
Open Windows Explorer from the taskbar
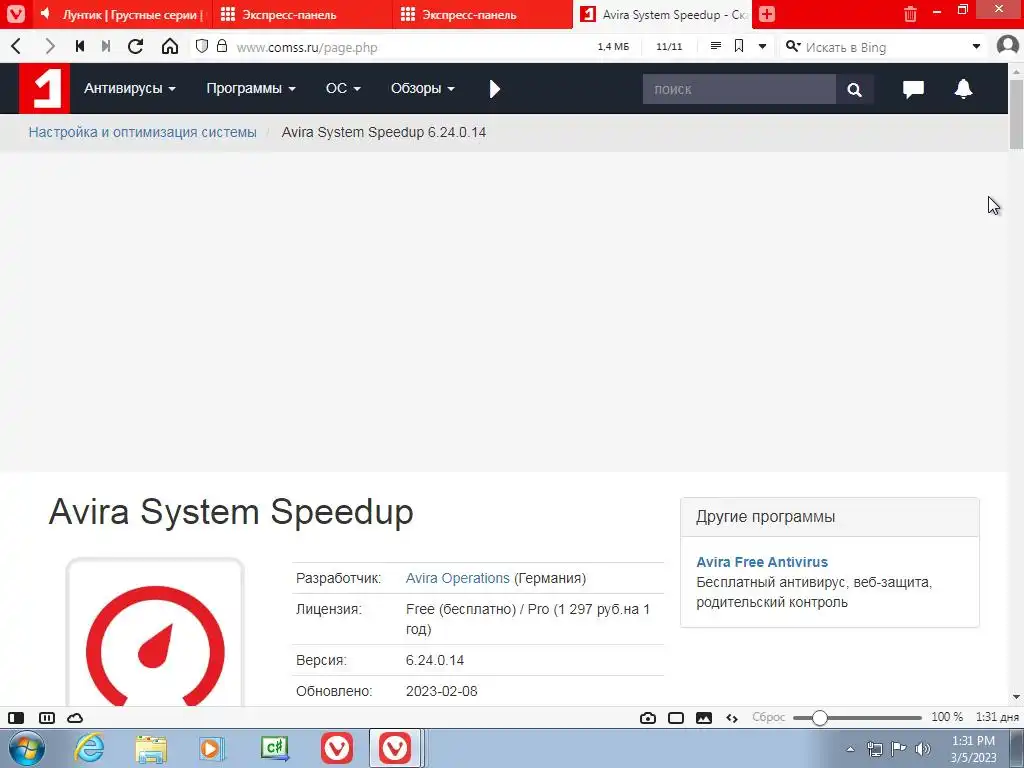pos(151,748)
